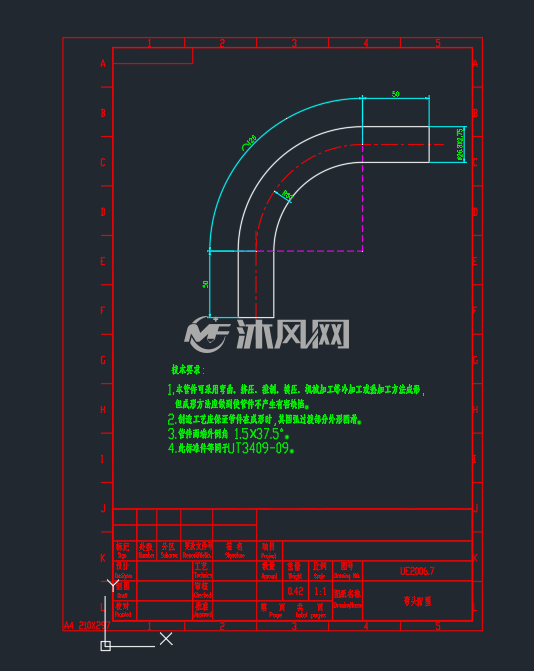Click the "Scale" header cell
534x671 pixels.
(x=320, y=570)
